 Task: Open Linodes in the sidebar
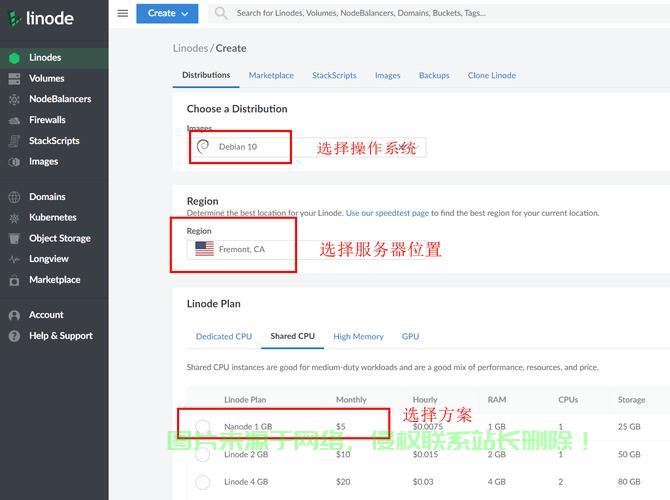point(54,58)
